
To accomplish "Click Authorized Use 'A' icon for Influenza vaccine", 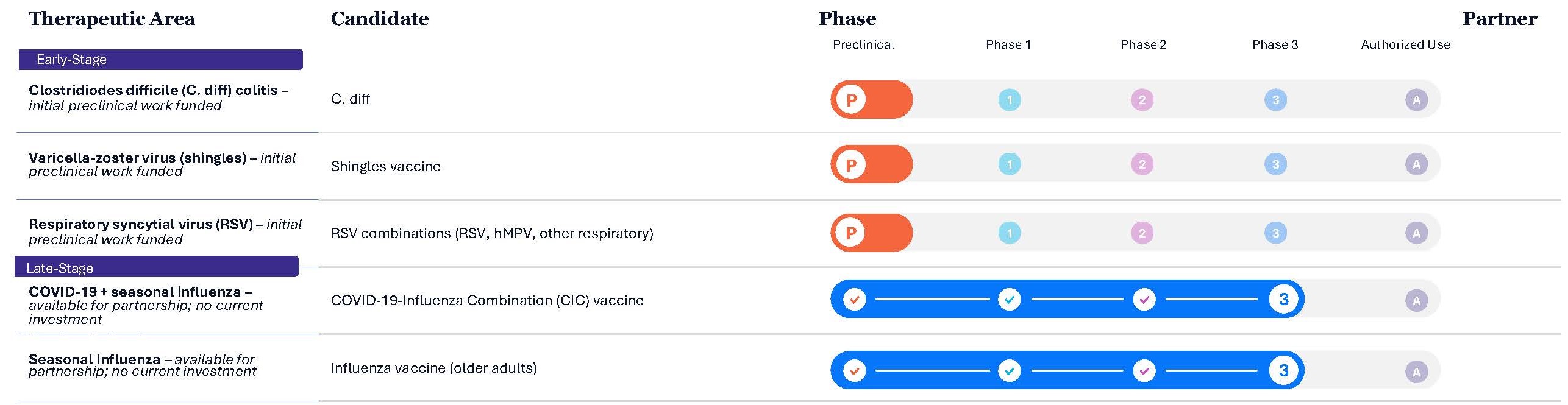I will (1416, 372).
